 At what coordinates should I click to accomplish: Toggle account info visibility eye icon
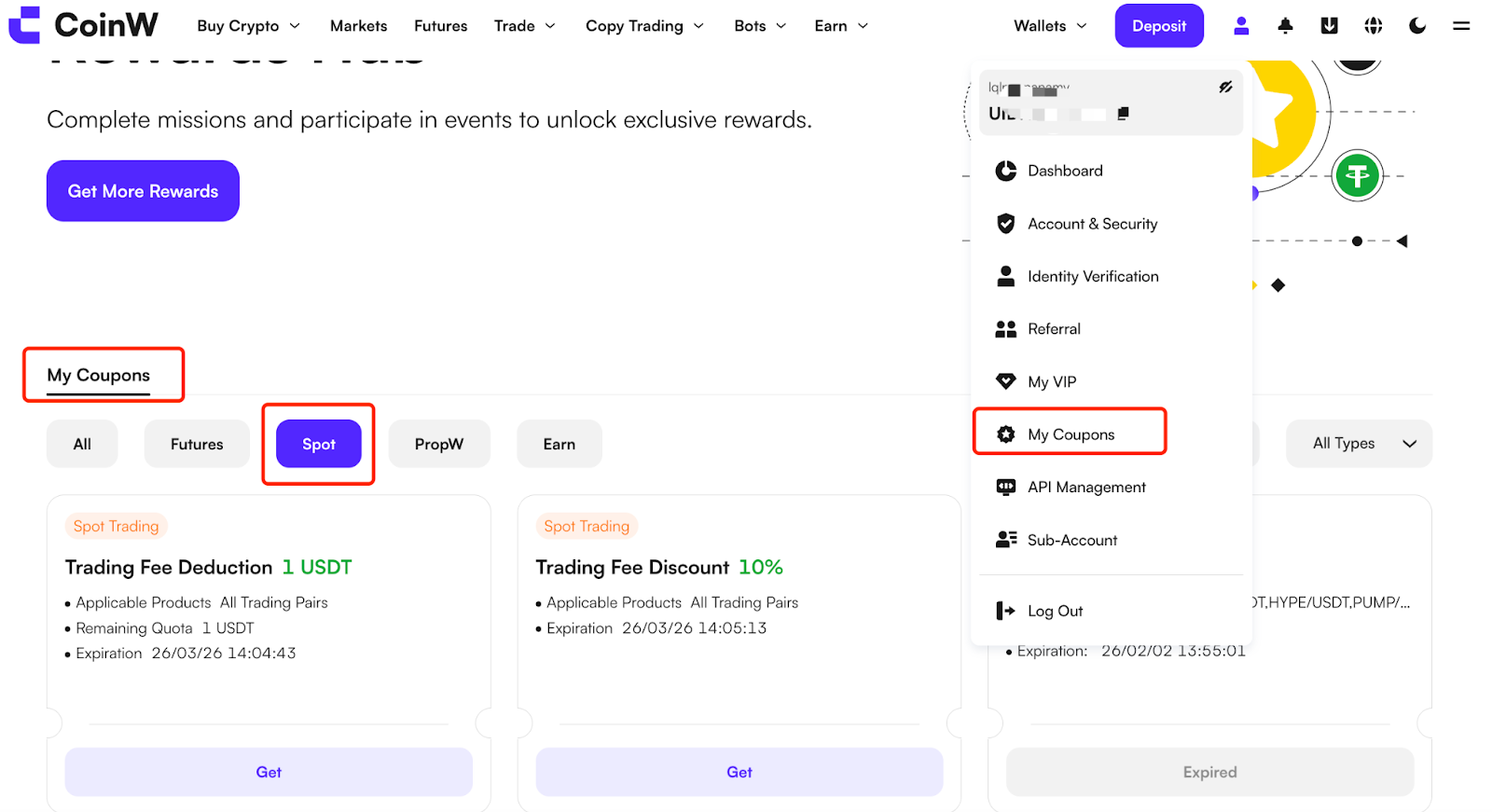click(1225, 88)
